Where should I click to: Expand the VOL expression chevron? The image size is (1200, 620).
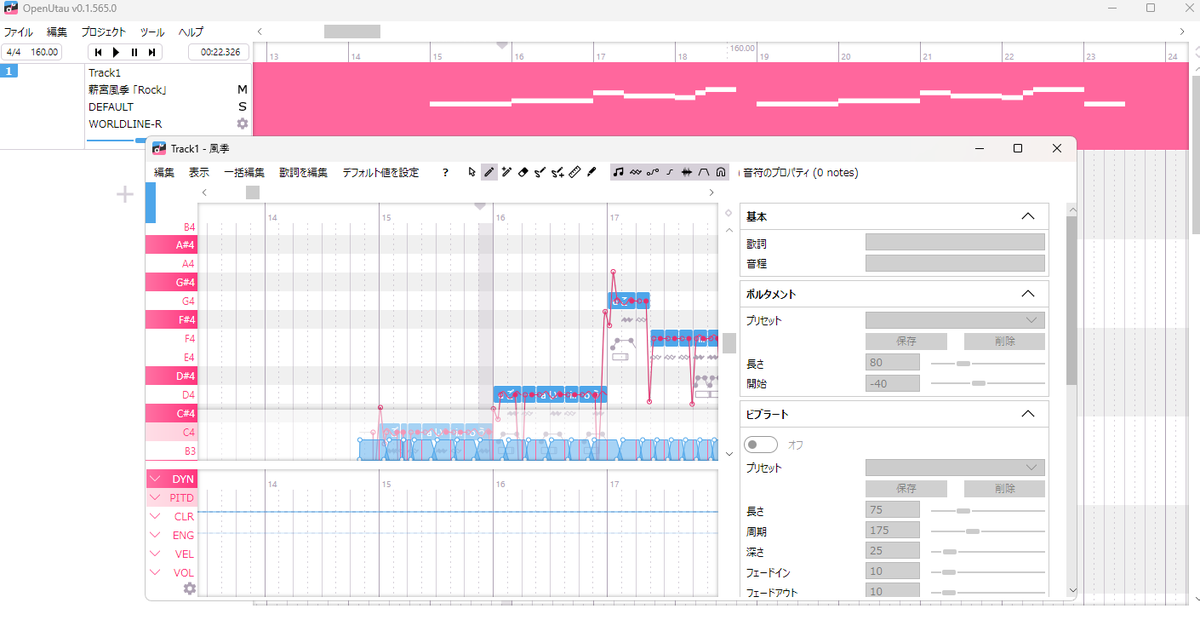click(155, 573)
